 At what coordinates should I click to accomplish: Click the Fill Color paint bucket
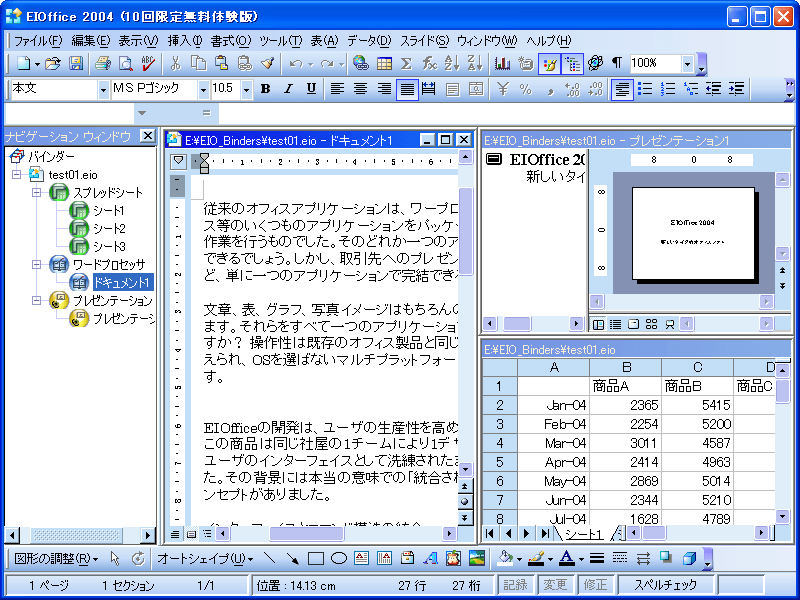(505, 558)
